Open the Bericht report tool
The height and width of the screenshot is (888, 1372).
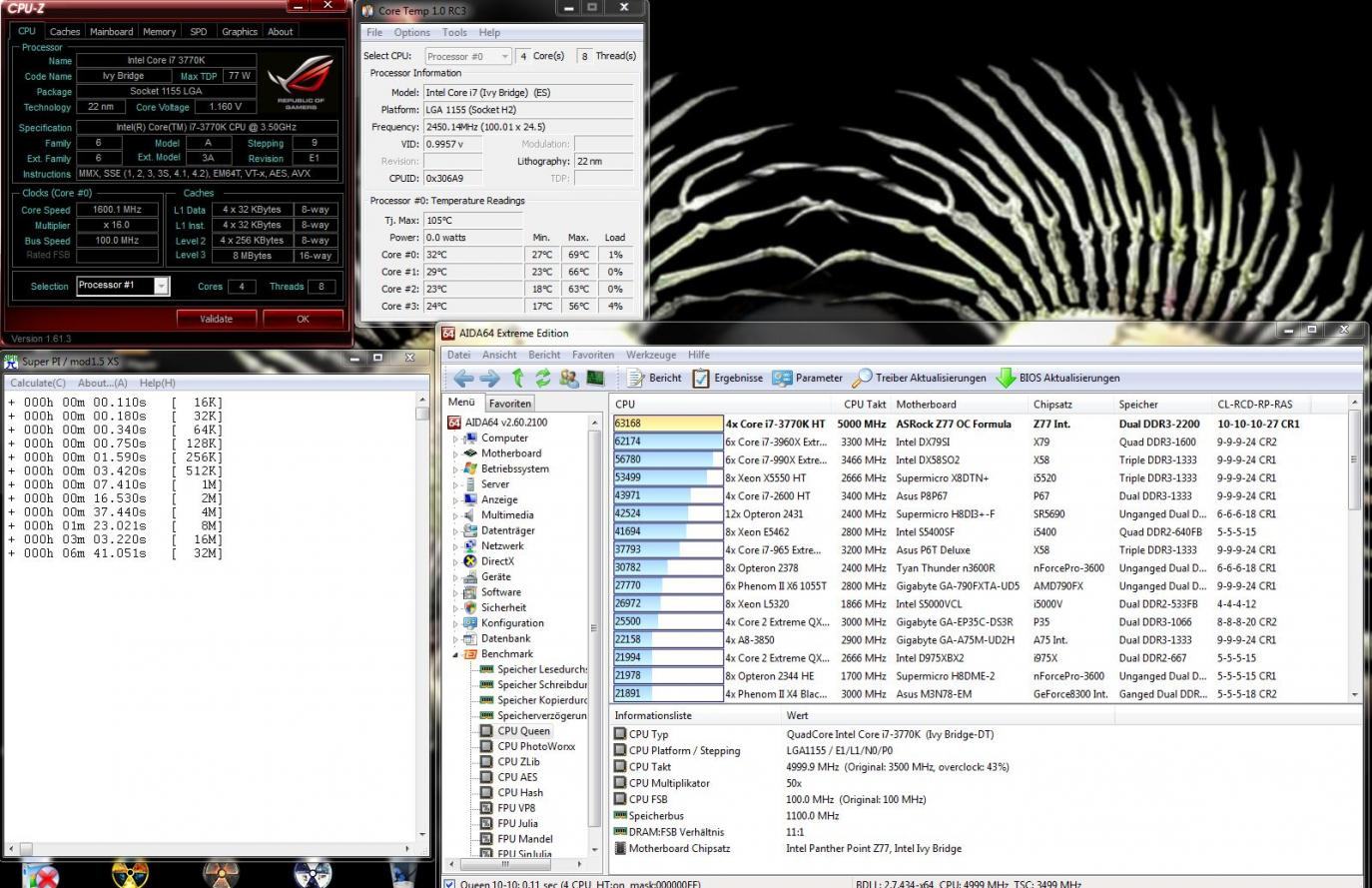coord(654,378)
